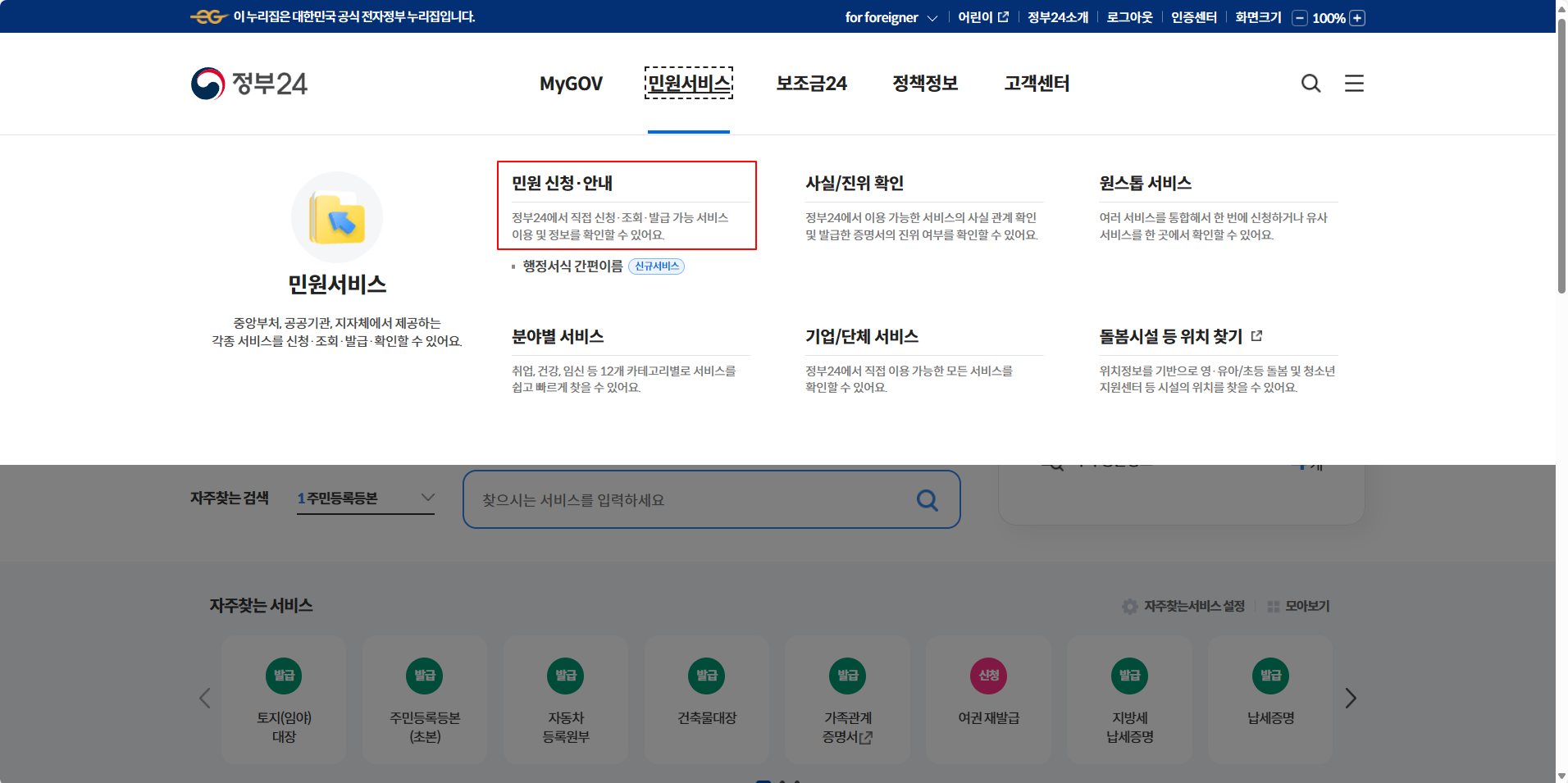Click 발급 badge for 건축물대장

(x=707, y=676)
